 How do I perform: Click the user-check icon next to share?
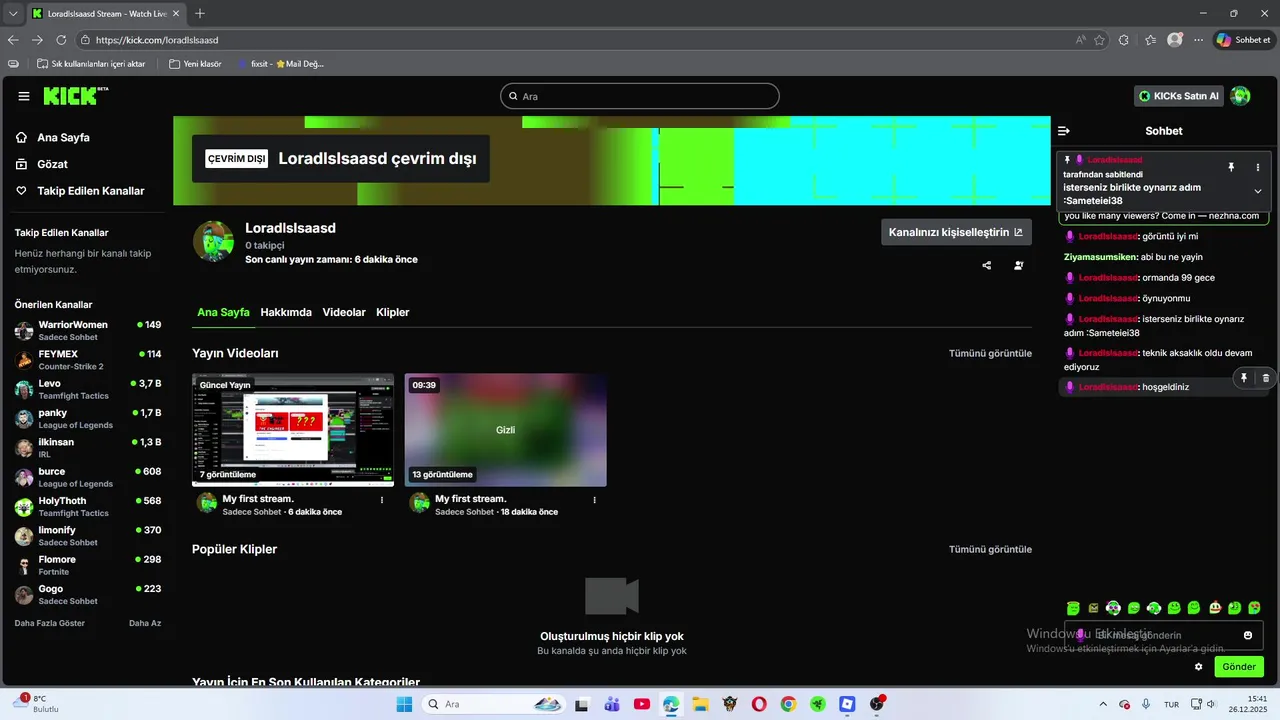[1018, 265]
